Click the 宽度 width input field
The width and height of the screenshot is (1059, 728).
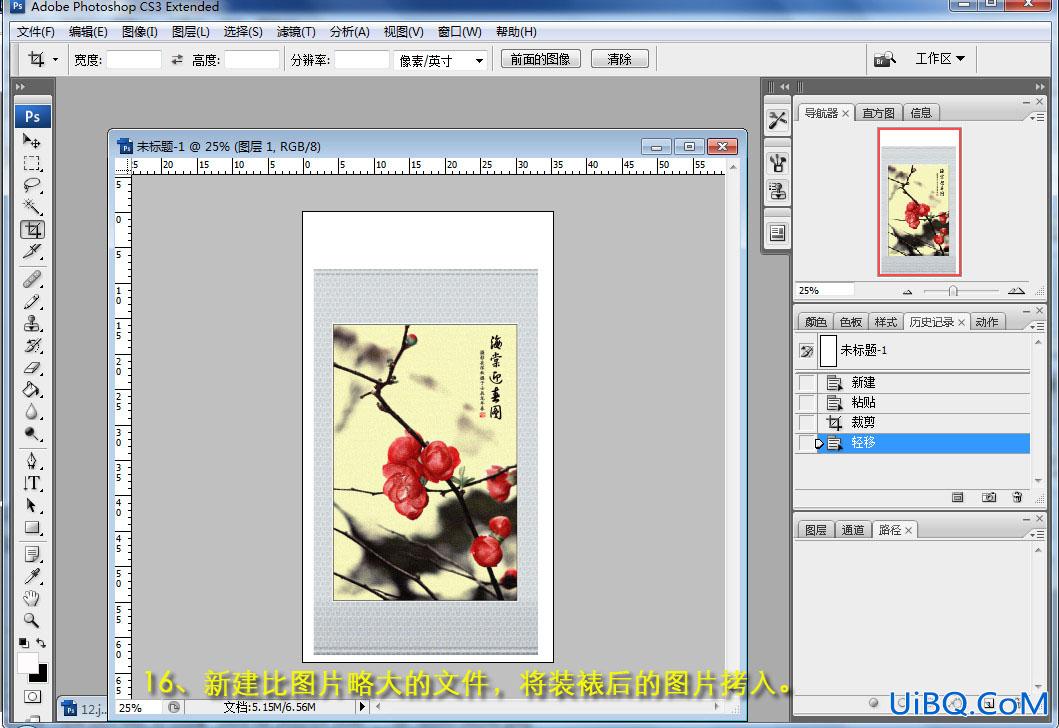pos(134,59)
